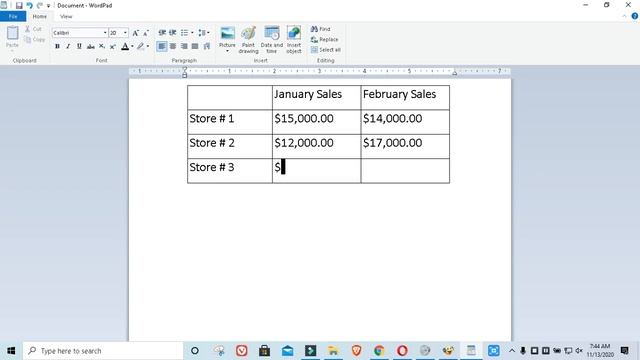Align text right
Screen dimensions: 640x360
tap(184, 47)
